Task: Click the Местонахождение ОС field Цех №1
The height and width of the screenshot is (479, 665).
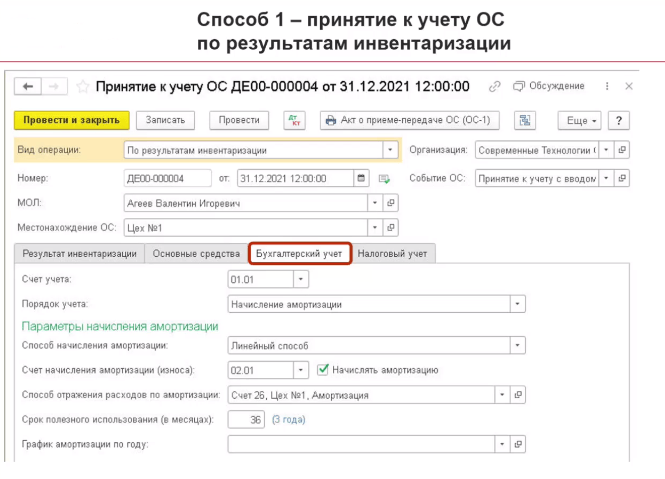Action: pyautogui.click(x=246, y=227)
